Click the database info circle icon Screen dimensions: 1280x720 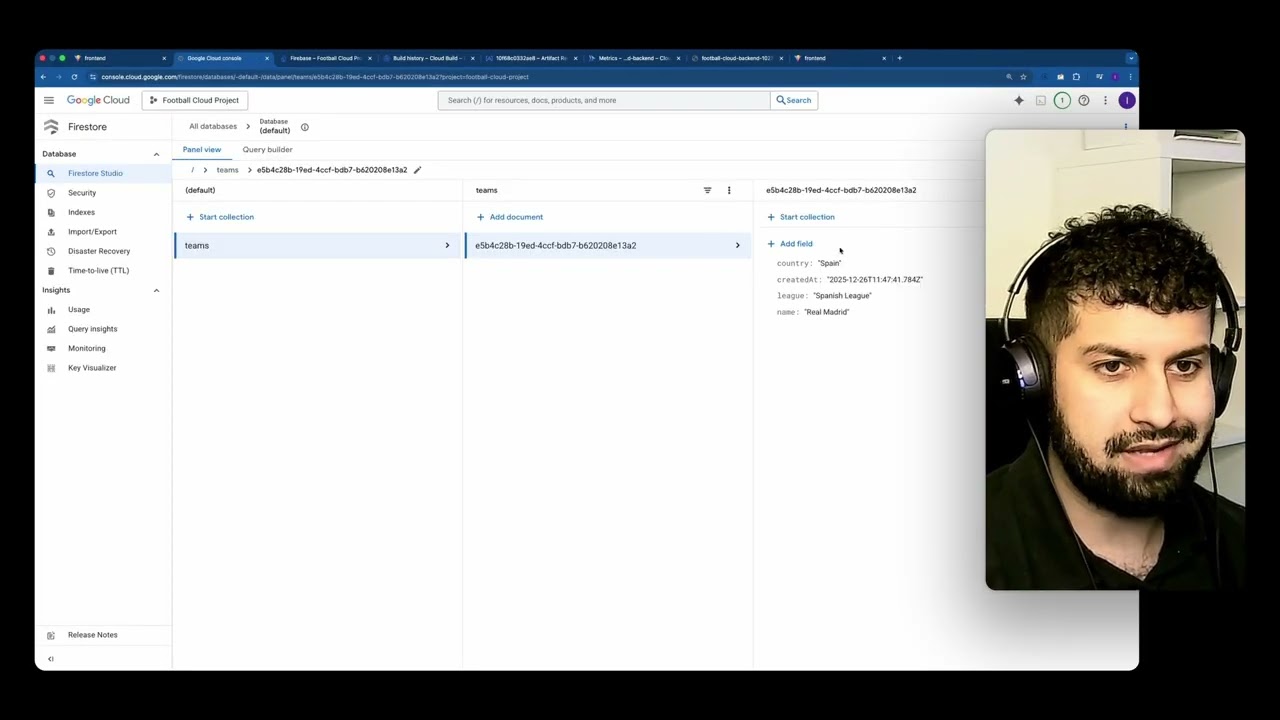pos(305,127)
